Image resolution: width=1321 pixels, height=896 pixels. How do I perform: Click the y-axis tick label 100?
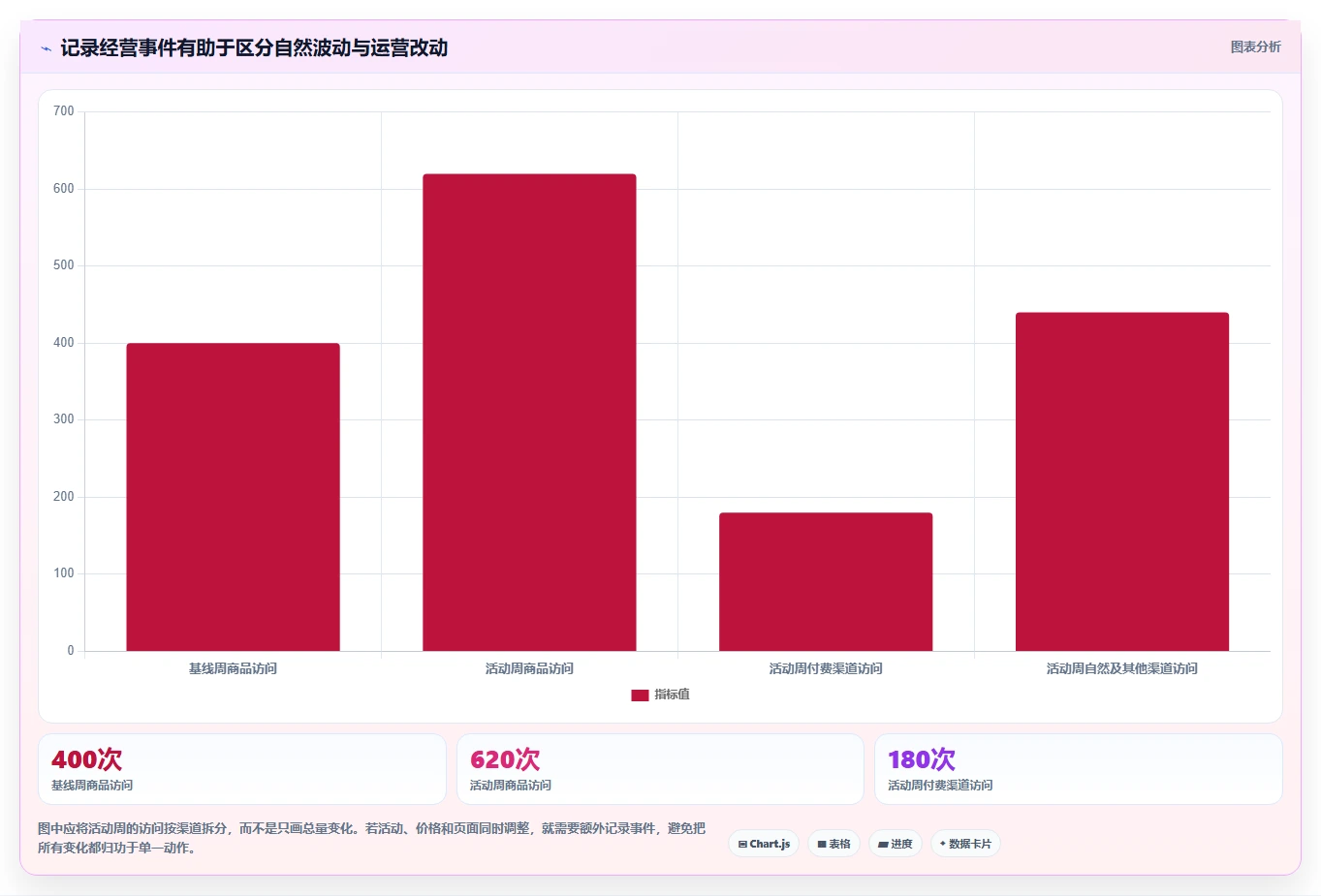click(x=64, y=573)
